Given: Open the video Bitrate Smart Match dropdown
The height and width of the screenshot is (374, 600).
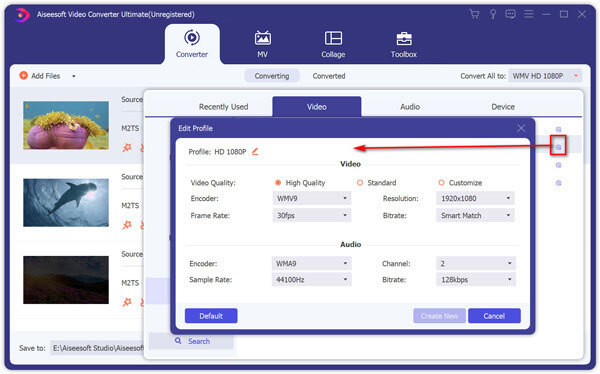Looking at the screenshot, I should tap(475, 216).
